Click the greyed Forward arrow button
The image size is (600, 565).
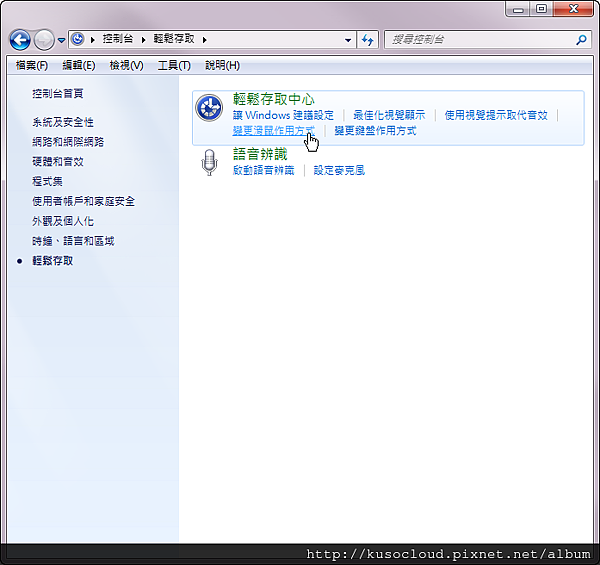tap(44, 40)
